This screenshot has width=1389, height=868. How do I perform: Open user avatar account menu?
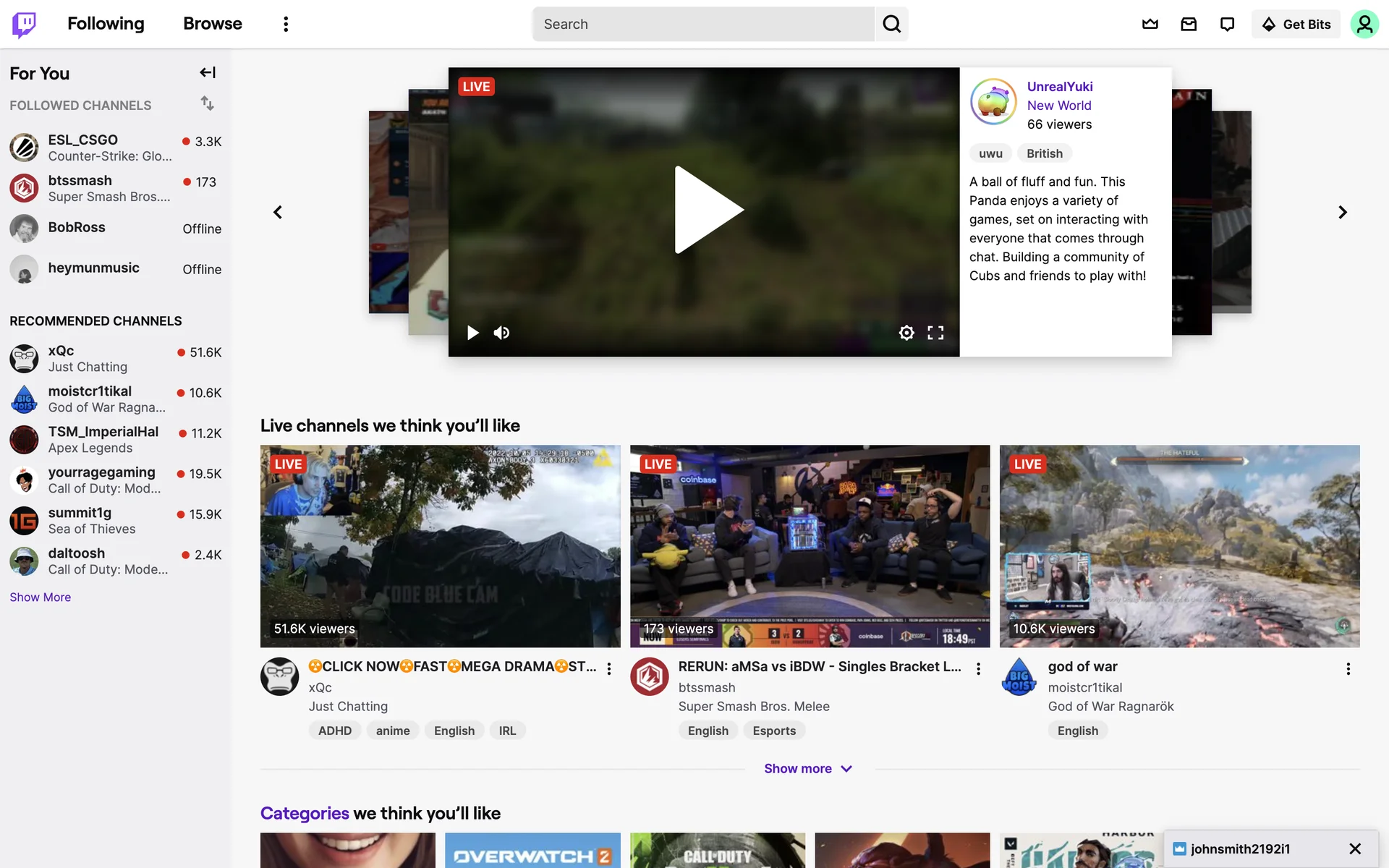coord(1364,24)
